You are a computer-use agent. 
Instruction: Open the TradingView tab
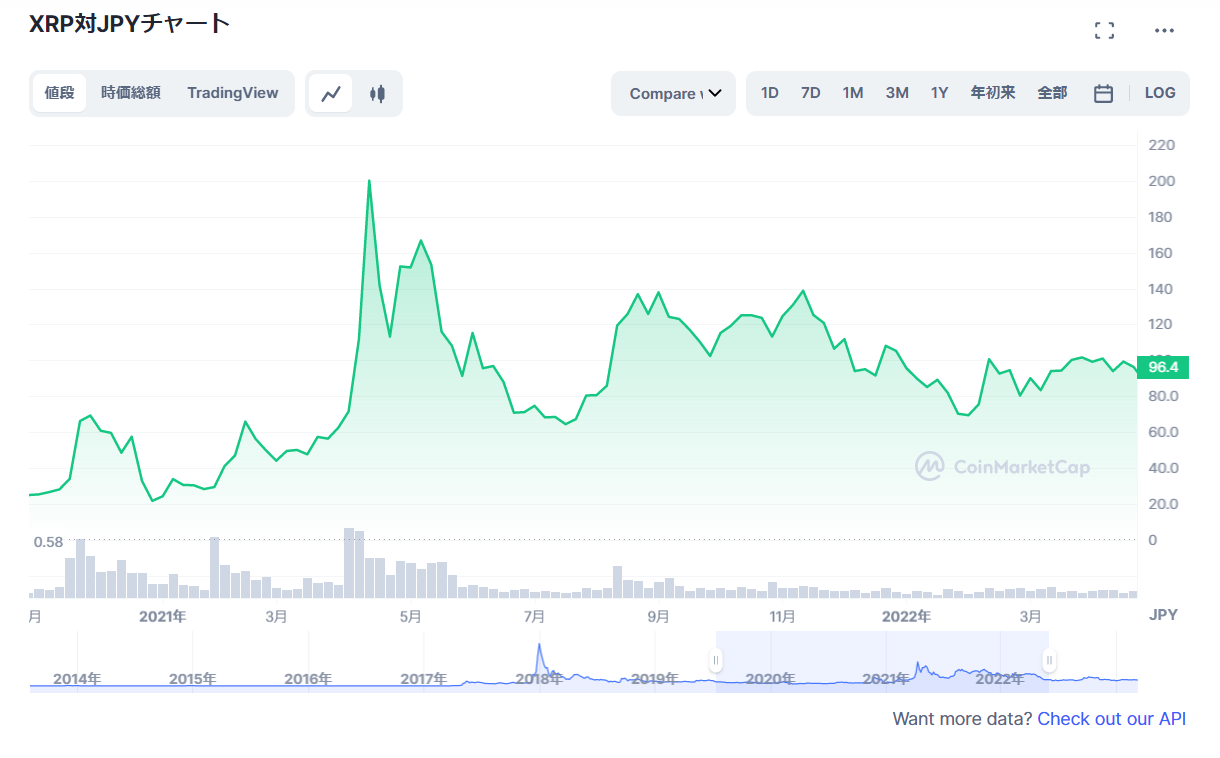(x=232, y=92)
